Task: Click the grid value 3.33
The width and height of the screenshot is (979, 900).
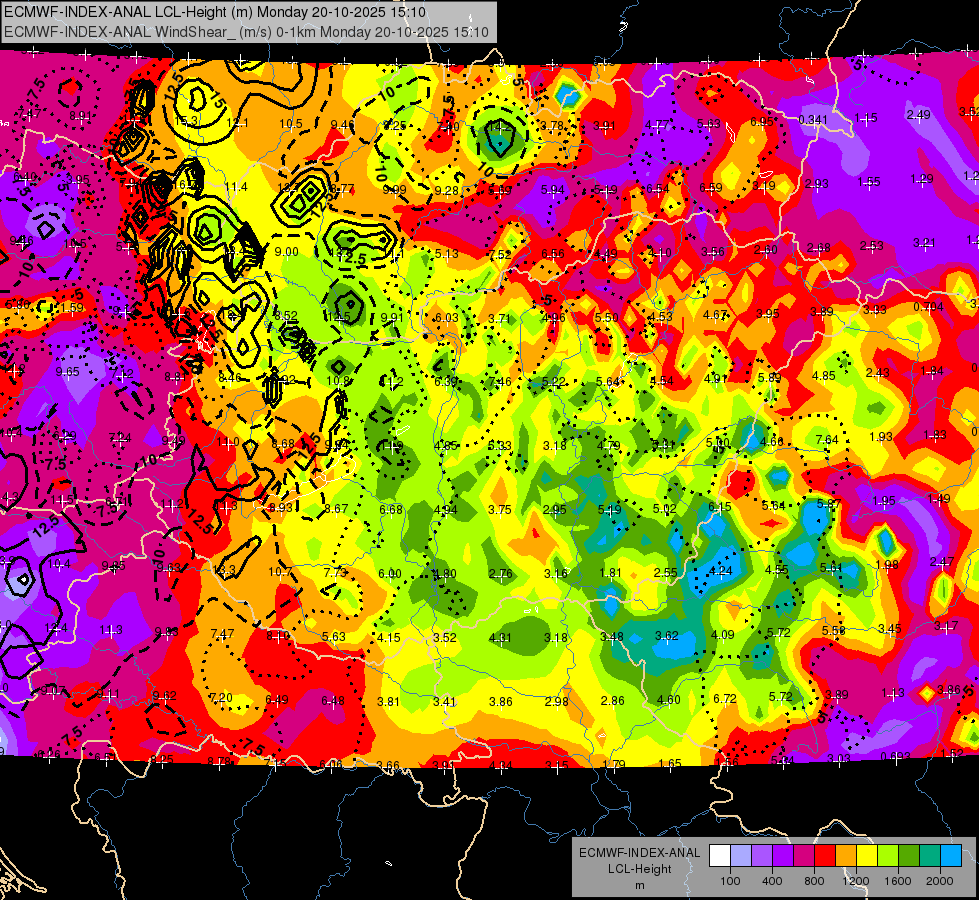Action: tap(875, 309)
